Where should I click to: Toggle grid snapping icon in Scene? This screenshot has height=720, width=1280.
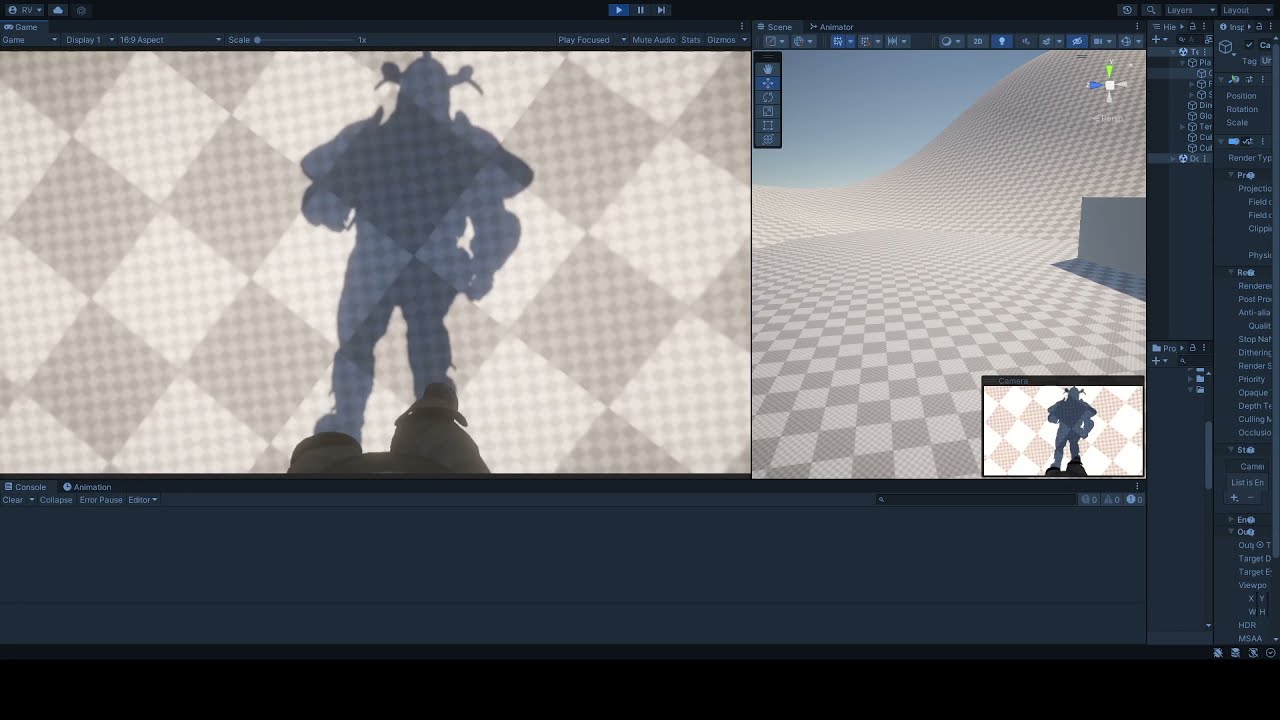point(837,41)
